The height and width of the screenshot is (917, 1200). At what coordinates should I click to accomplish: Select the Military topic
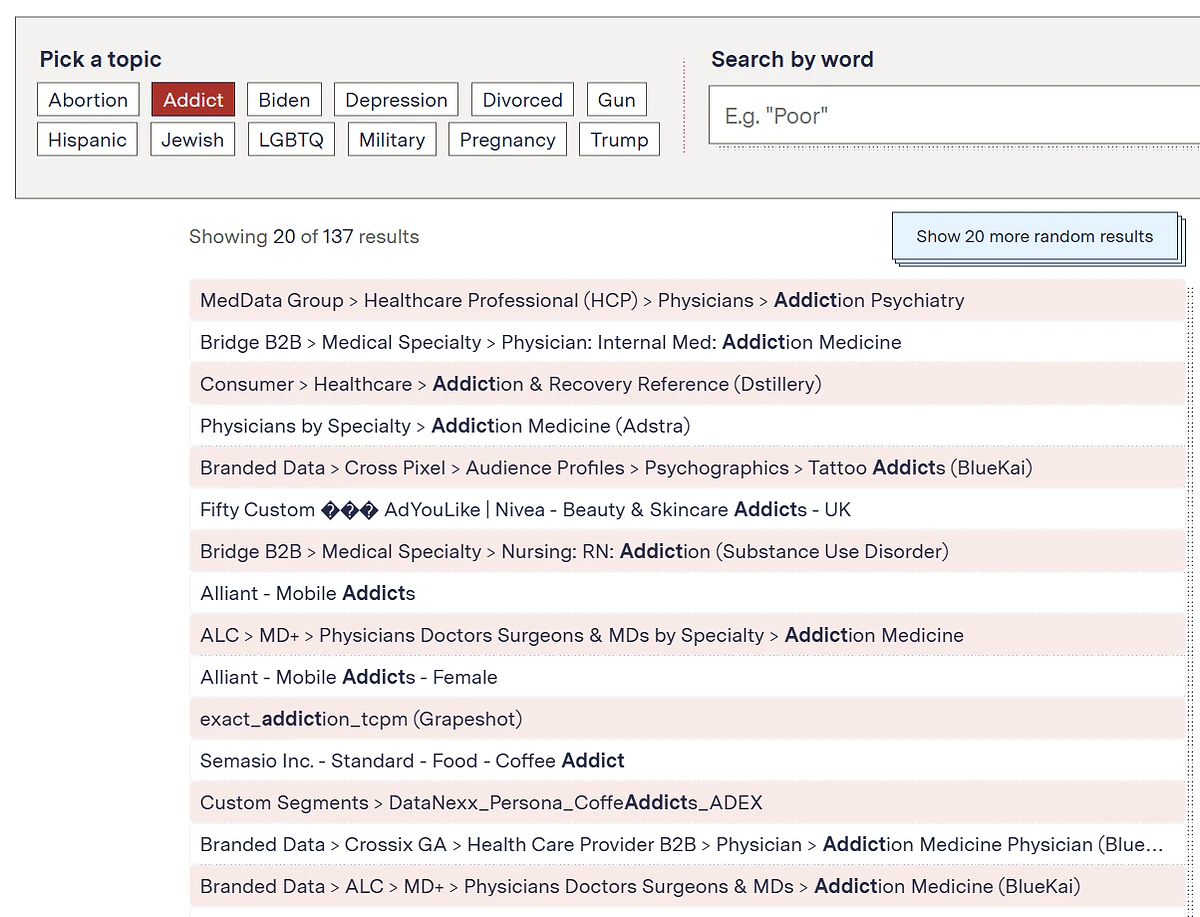click(392, 140)
